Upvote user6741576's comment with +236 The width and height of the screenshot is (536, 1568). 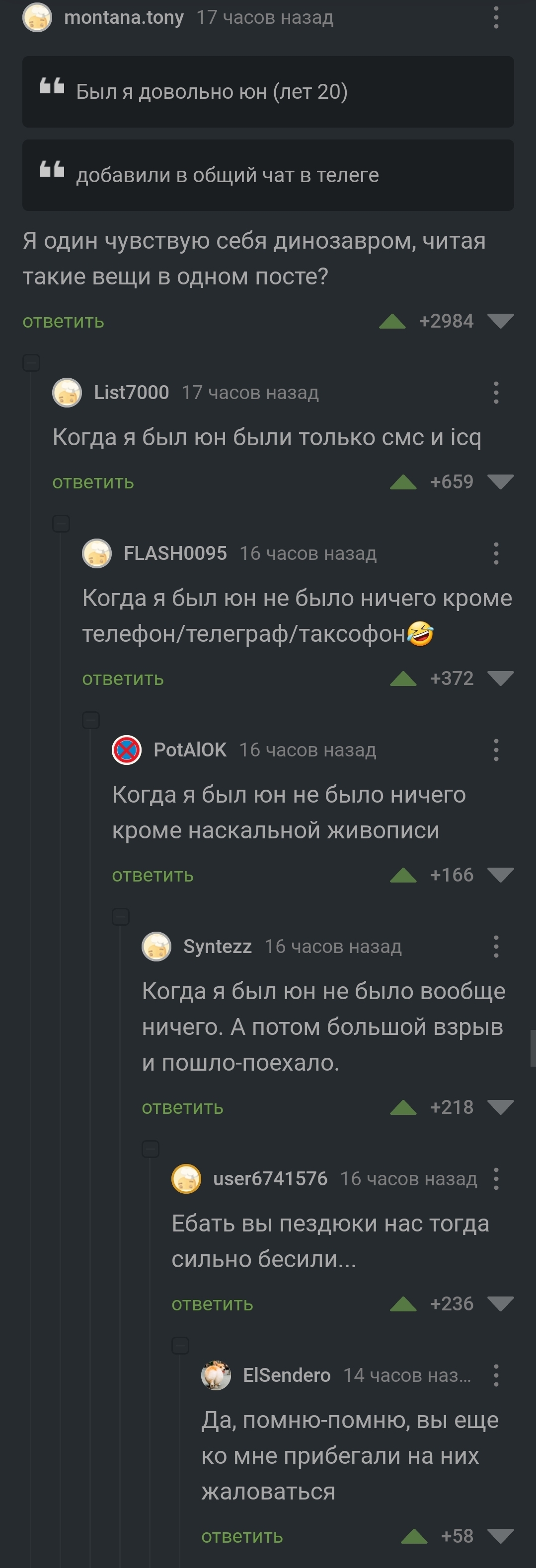click(x=403, y=1304)
